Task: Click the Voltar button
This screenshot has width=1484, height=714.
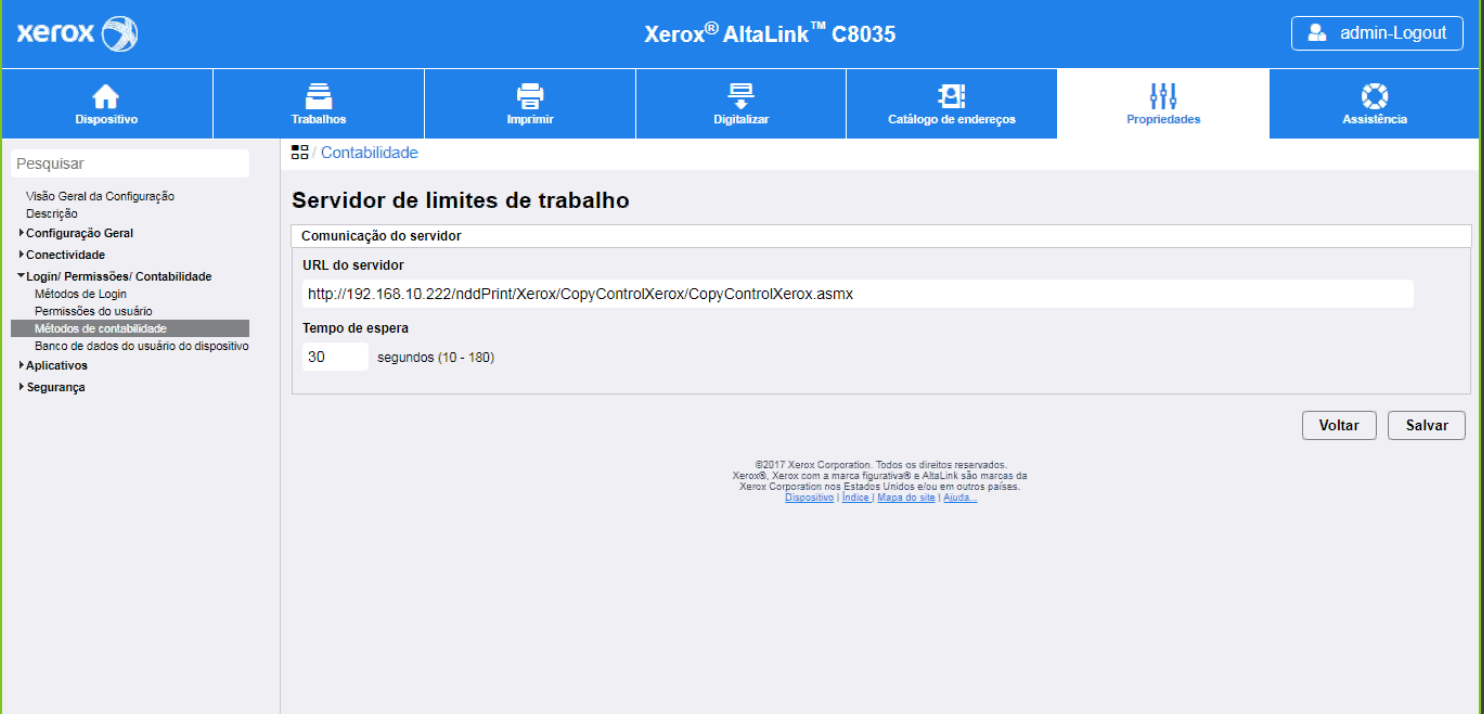Action: coord(1338,425)
